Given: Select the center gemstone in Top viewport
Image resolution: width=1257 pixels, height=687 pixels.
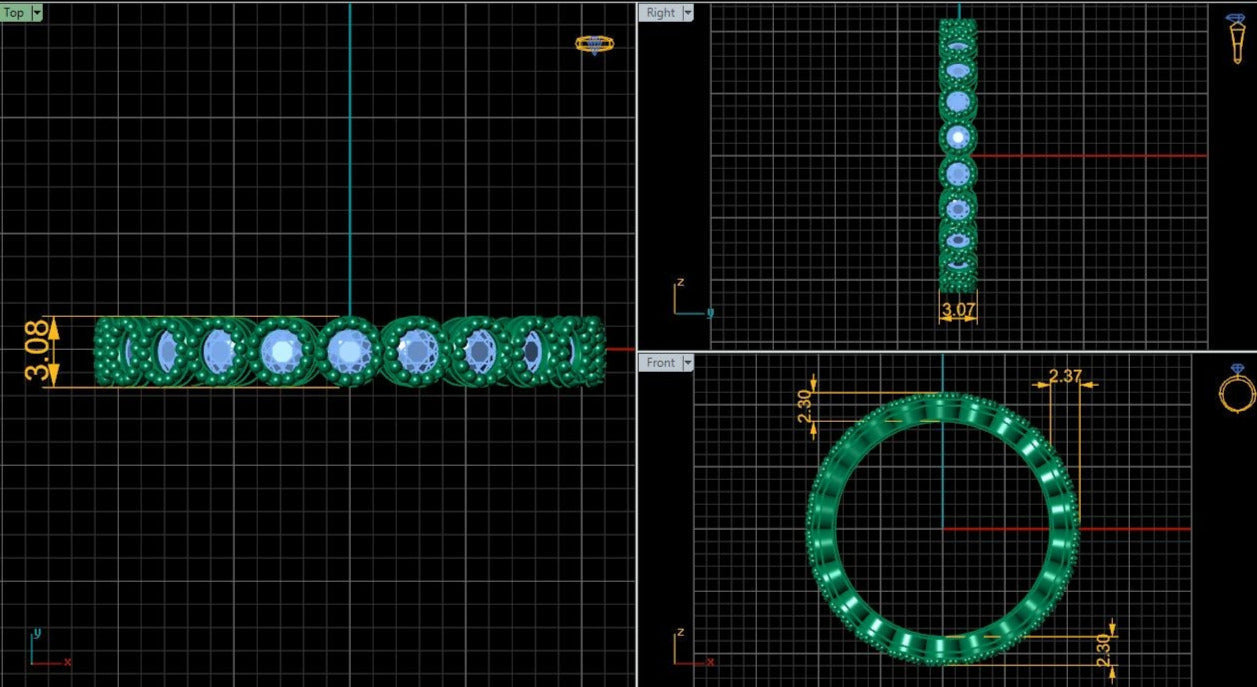Looking at the screenshot, I should [x=349, y=351].
